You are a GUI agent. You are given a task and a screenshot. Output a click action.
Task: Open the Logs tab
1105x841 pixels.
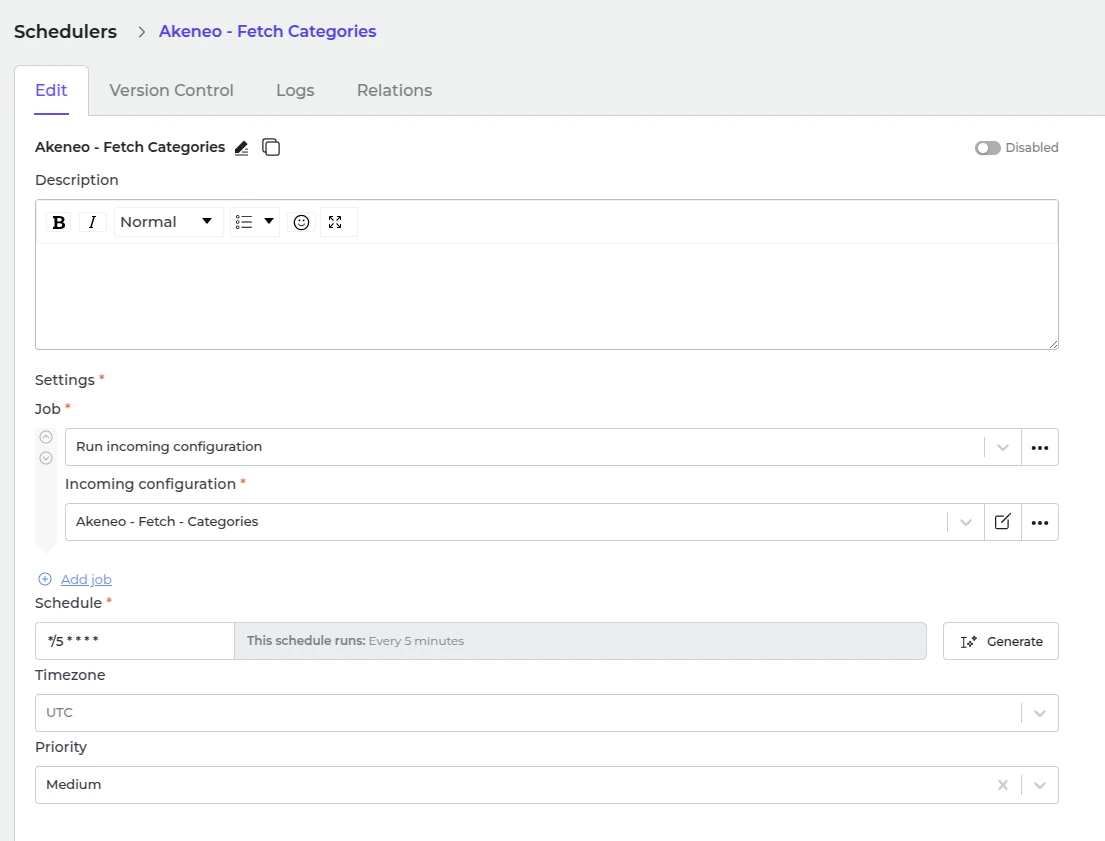tap(295, 90)
